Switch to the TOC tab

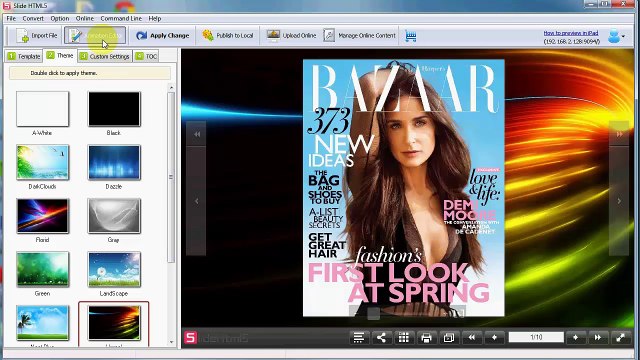click(x=146, y=56)
